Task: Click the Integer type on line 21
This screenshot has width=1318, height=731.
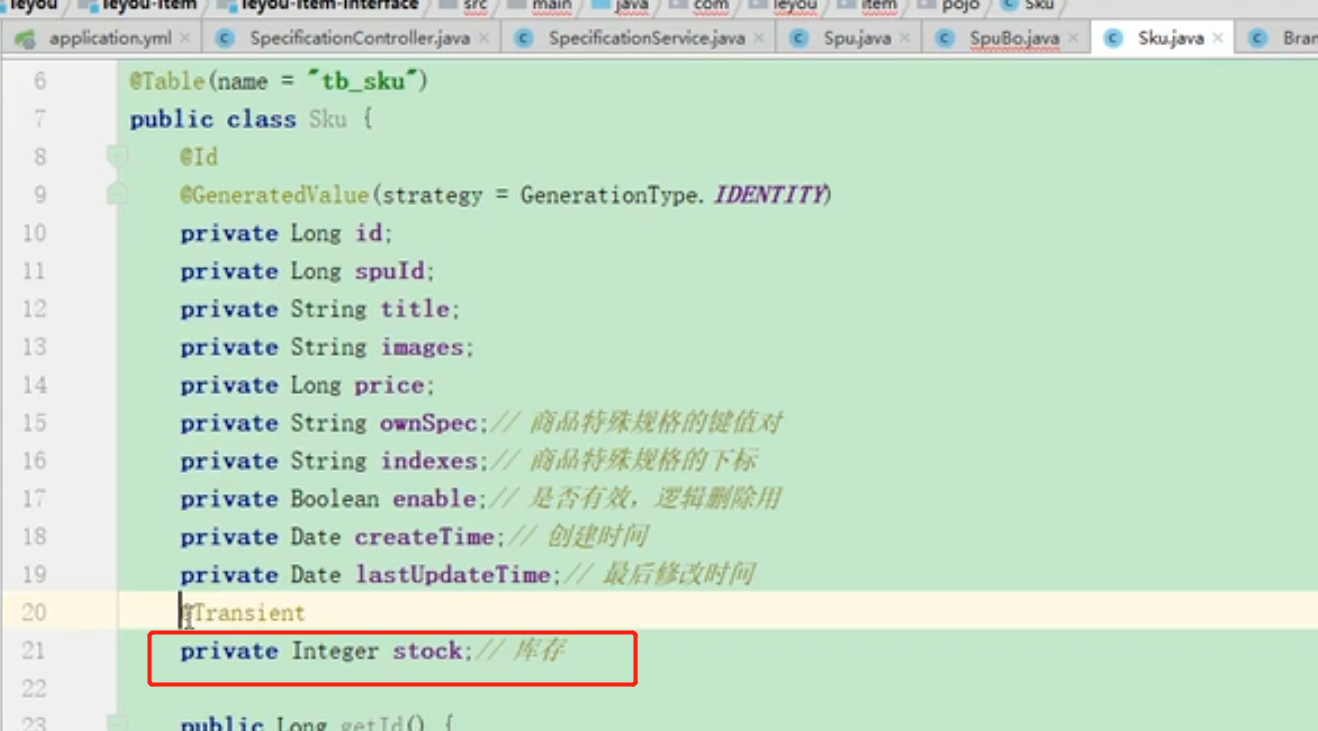Action: pyautogui.click(x=335, y=651)
